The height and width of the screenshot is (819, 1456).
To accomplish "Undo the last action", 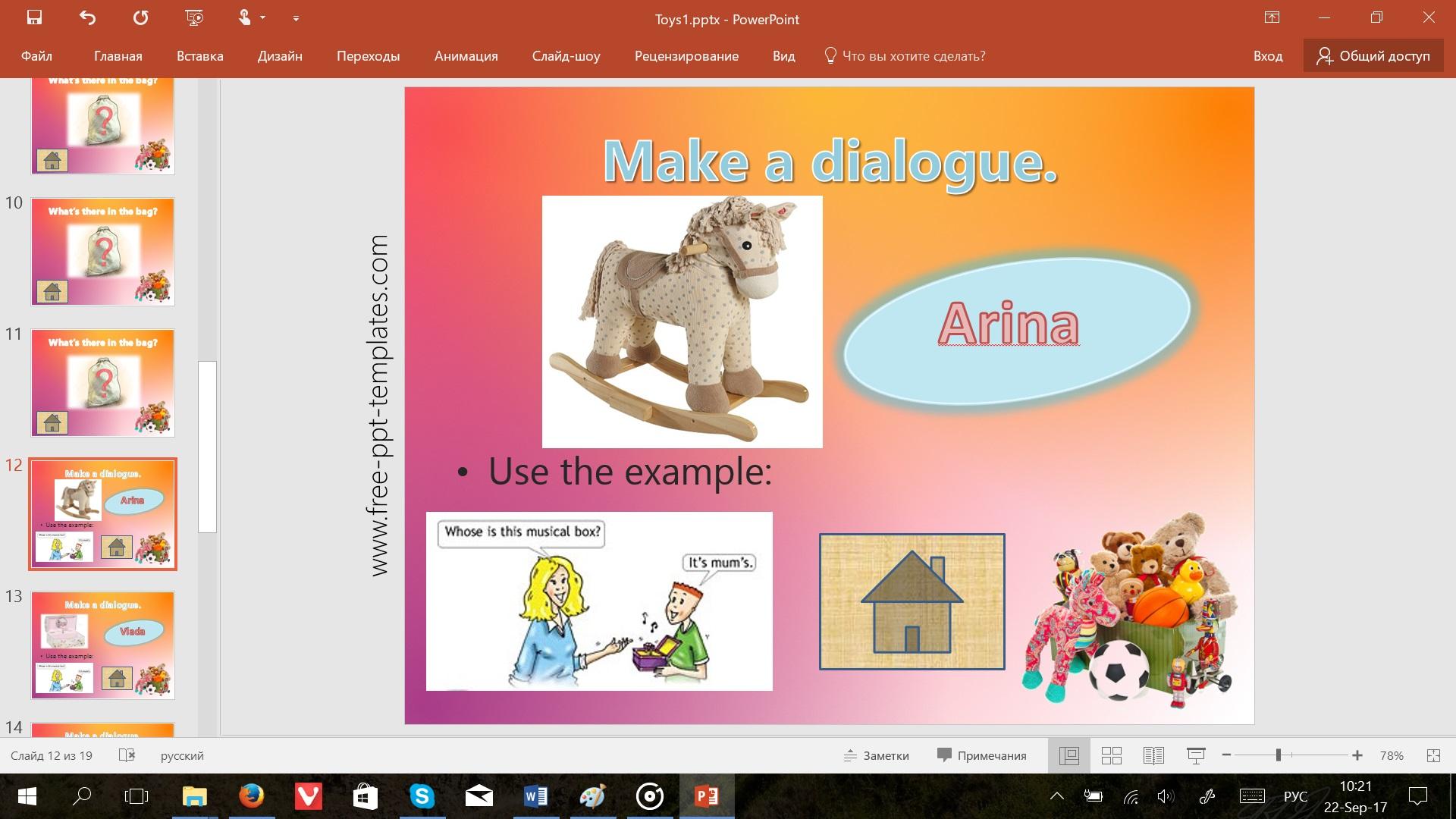I will pyautogui.click(x=88, y=18).
